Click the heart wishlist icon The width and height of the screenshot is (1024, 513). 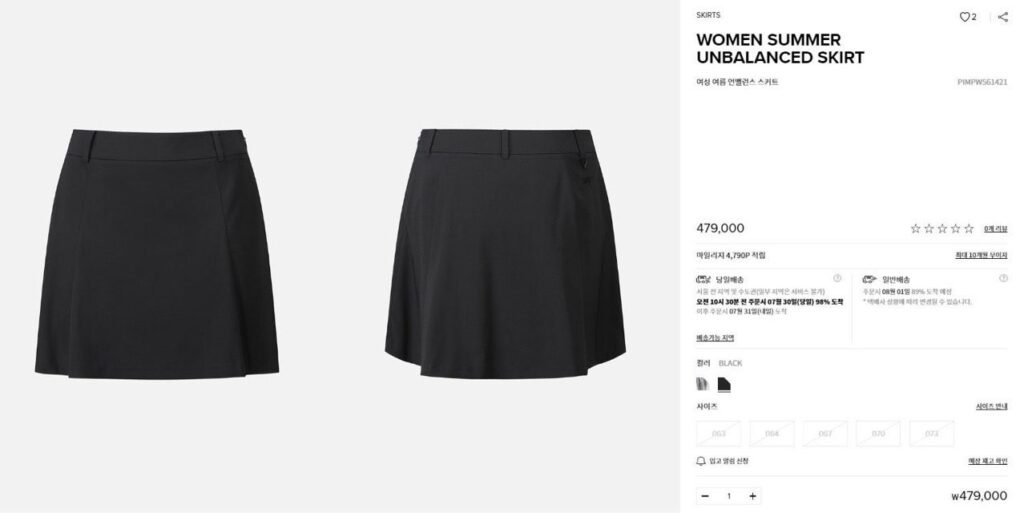pos(964,17)
